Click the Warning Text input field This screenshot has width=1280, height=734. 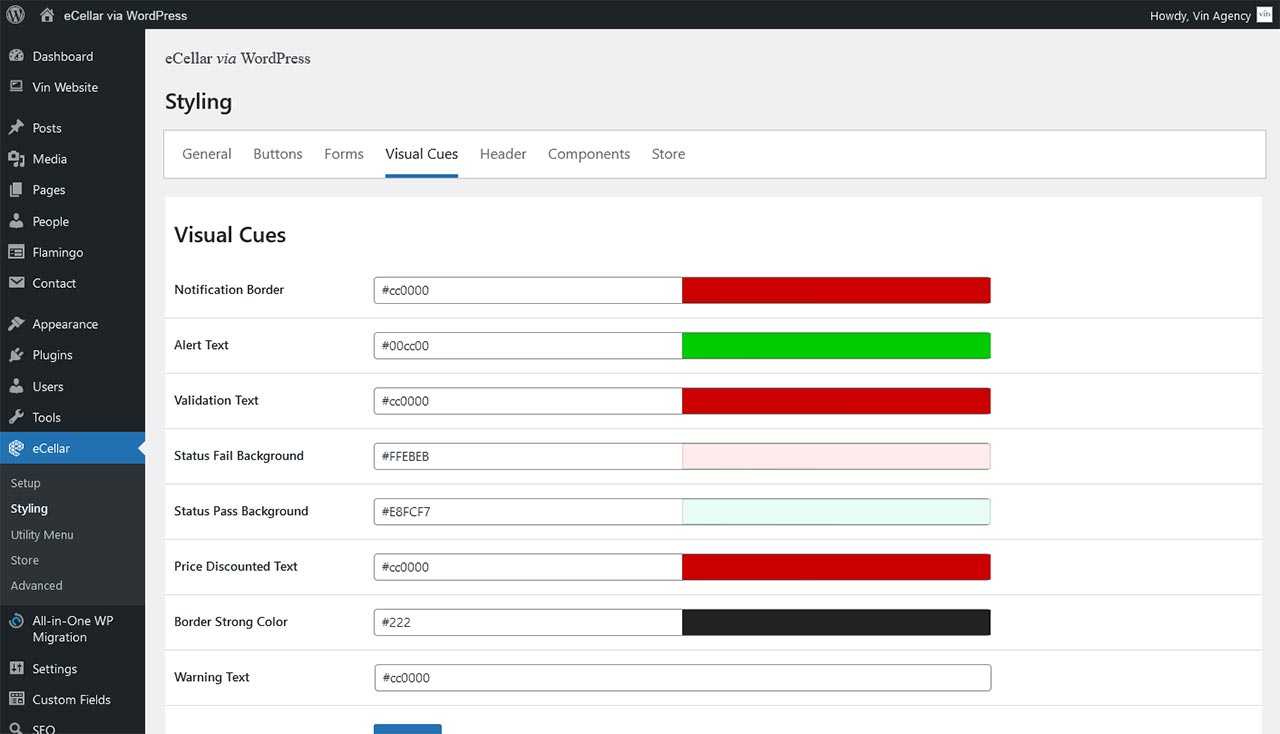pos(682,678)
